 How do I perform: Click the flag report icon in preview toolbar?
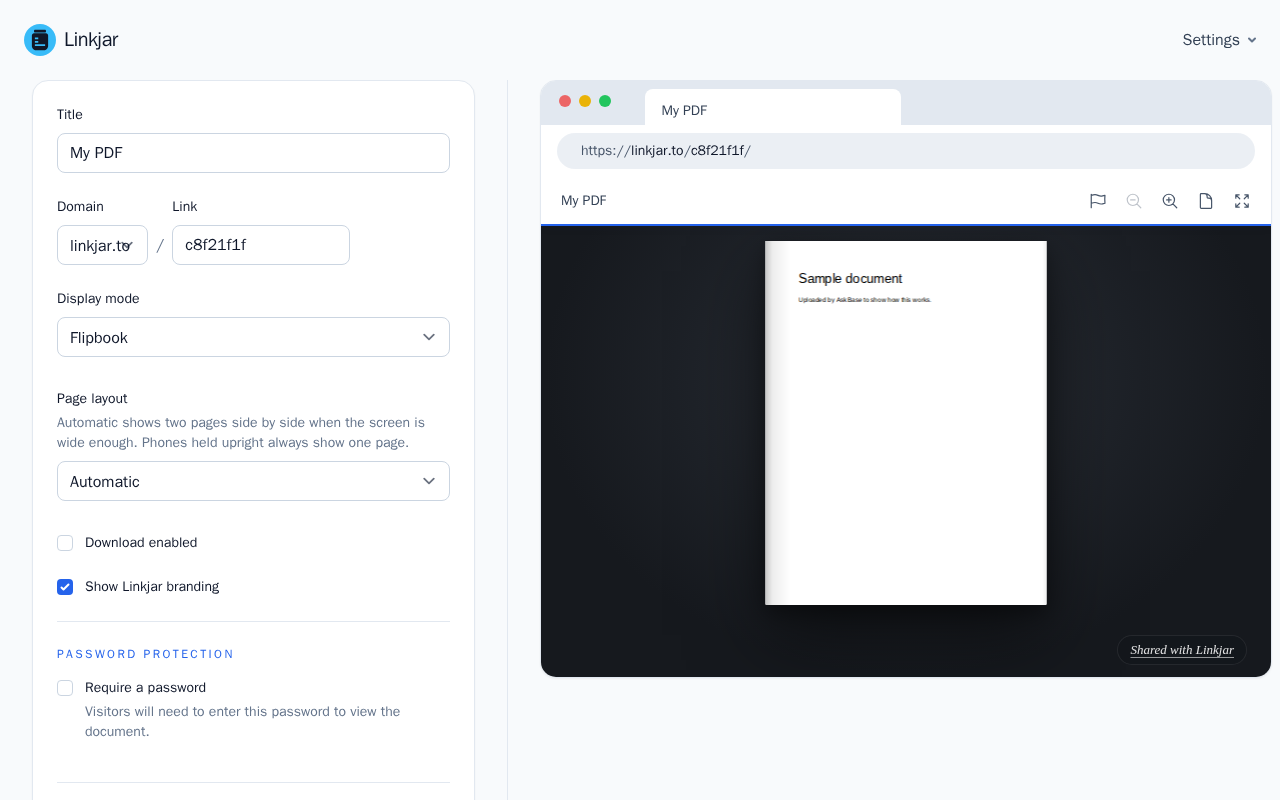coord(1098,201)
